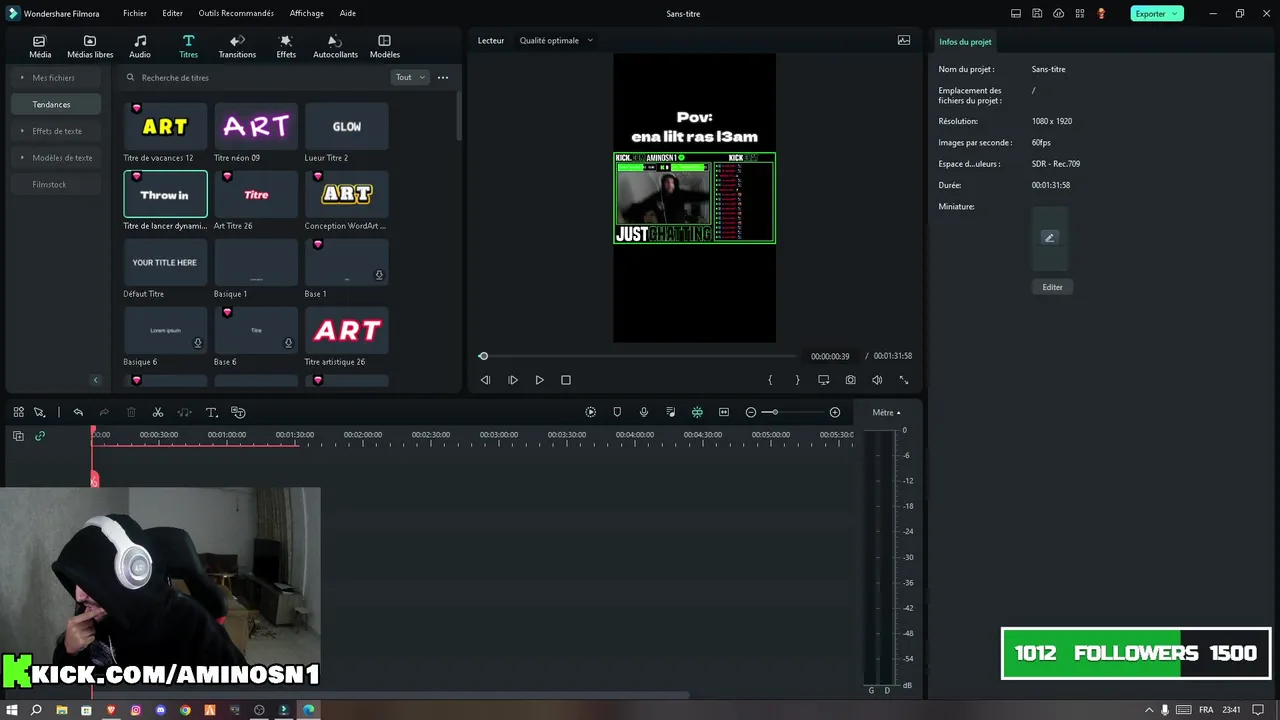The width and height of the screenshot is (1280, 720).
Task: Download the Base 1 title preset
Action: pos(379,275)
